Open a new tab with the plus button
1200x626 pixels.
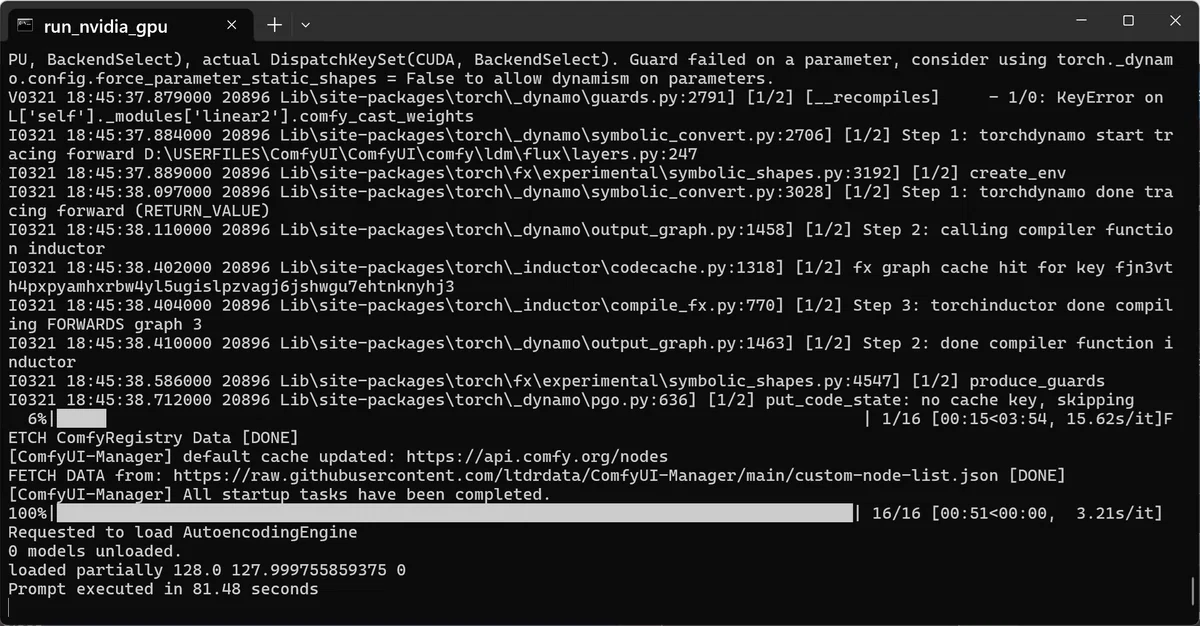click(x=274, y=24)
